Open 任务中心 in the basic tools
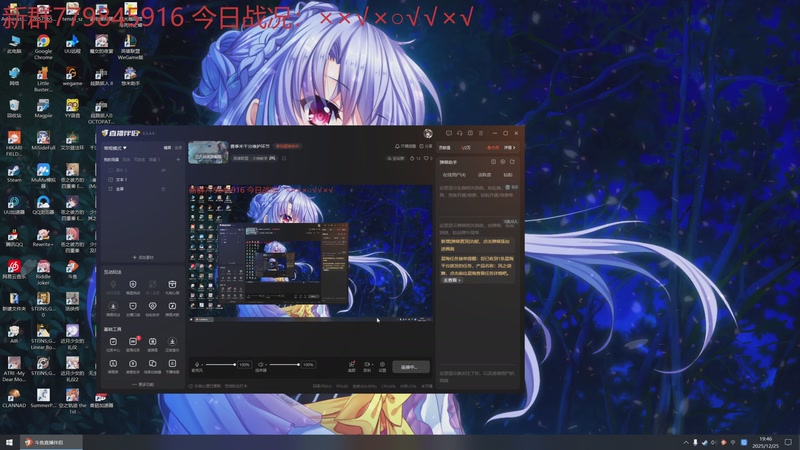Viewport: 800px width, 450px height. [x=113, y=344]
